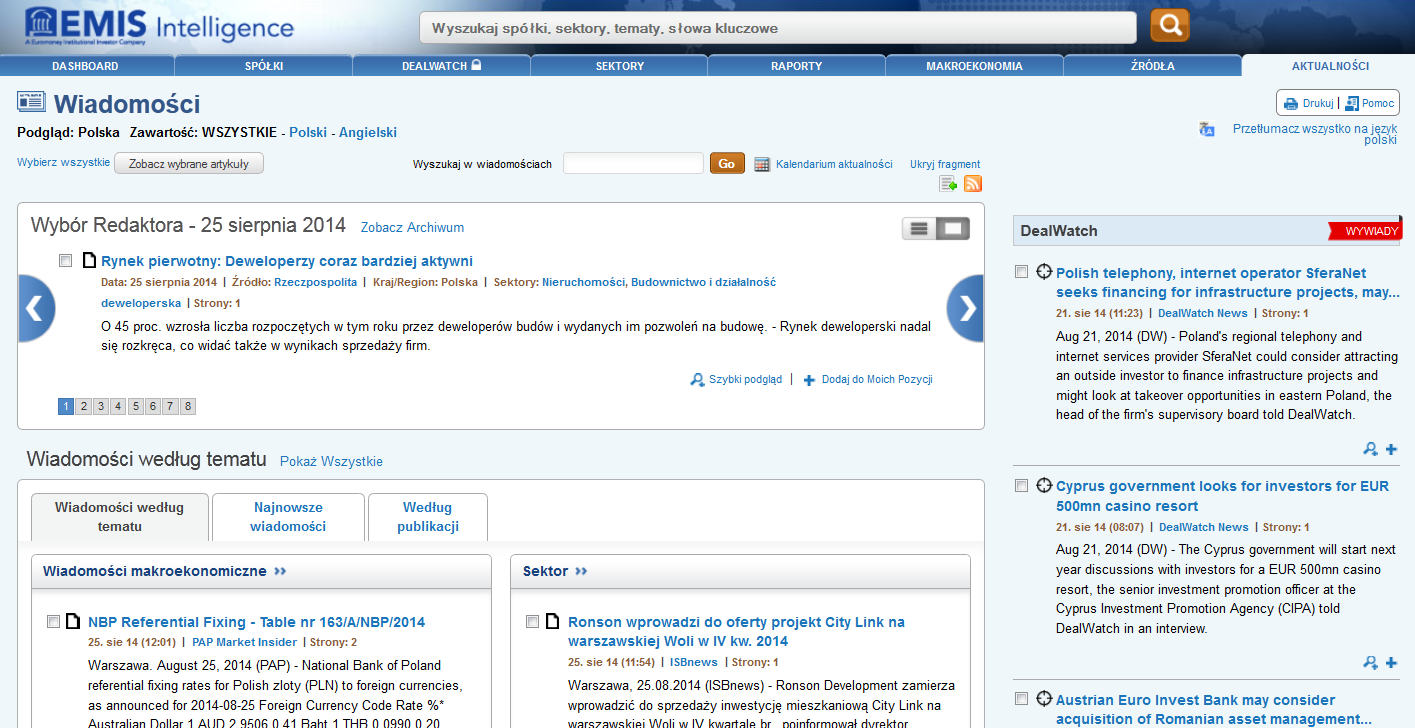Select the checkbox for the SferaNet article

[x=1021, y=272]
